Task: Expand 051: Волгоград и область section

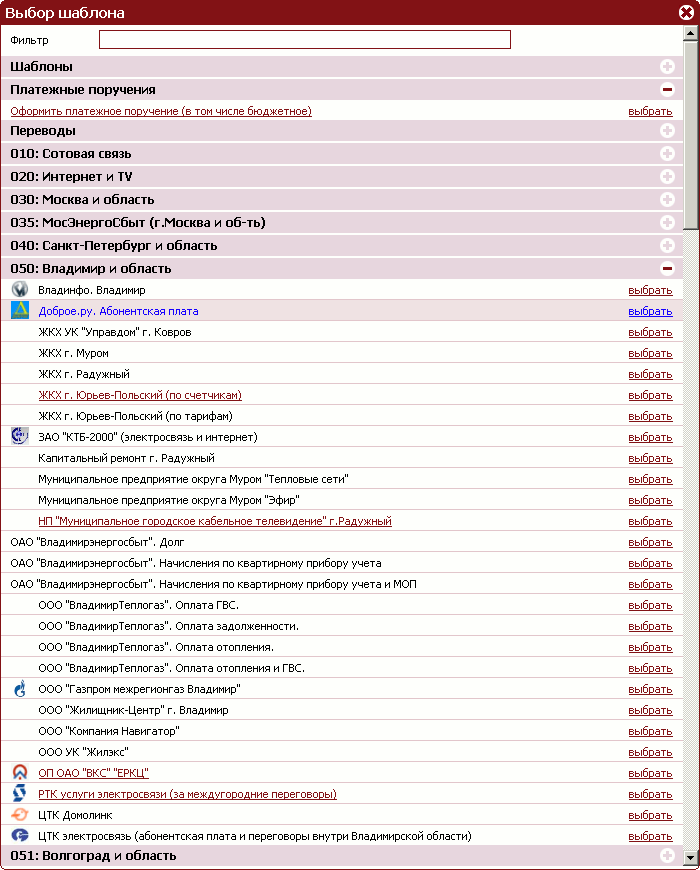Action: [x=667, y=855]
